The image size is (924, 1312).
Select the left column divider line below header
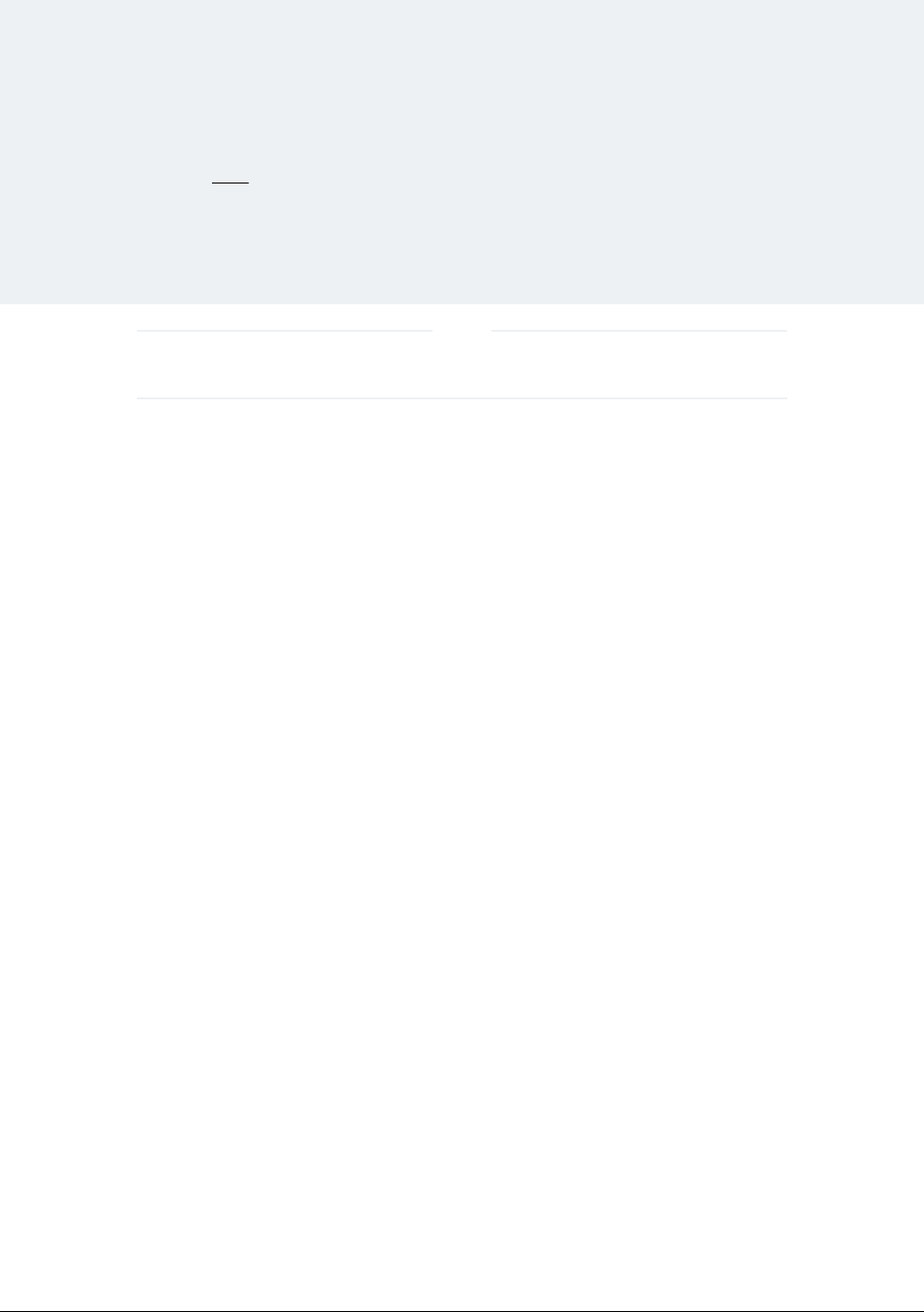(x=284, y=331)
